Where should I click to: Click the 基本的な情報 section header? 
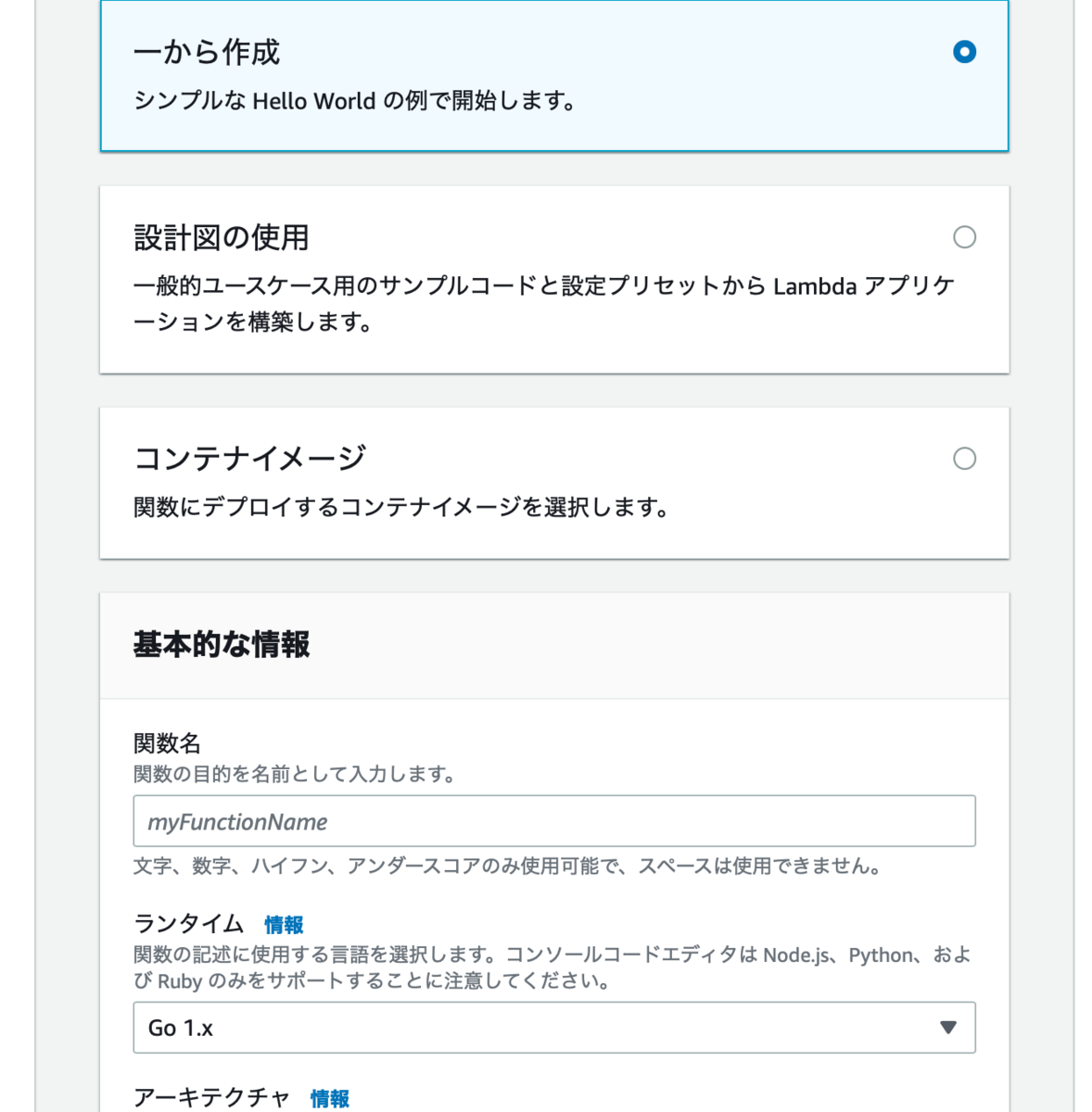tap(222, 644)
